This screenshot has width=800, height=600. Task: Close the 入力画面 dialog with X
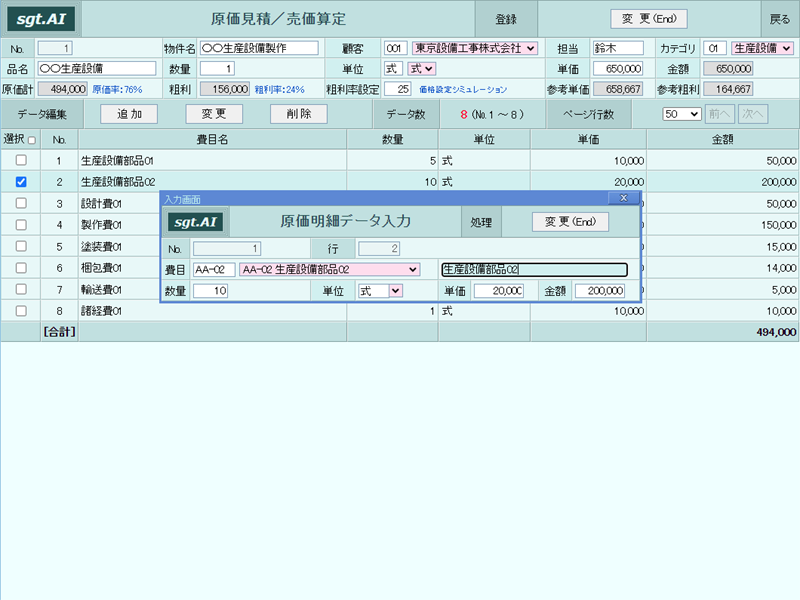[623, 198]
